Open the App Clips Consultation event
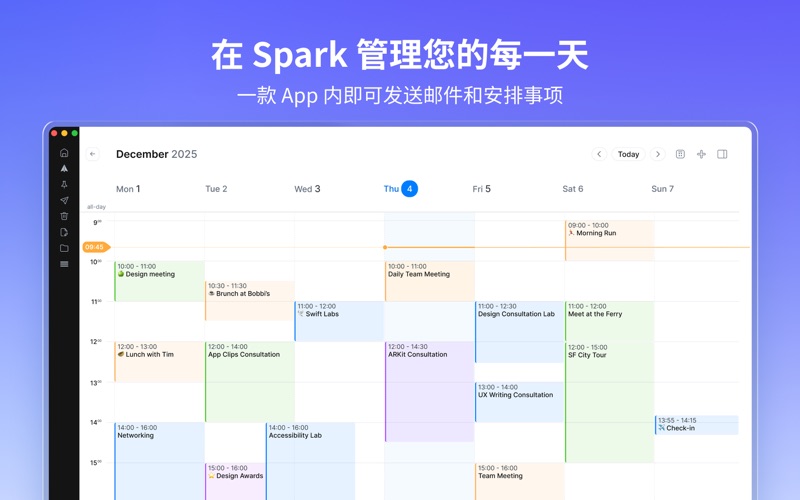The width and height of the screenshot is (800, 500). [x=249, y=382]
